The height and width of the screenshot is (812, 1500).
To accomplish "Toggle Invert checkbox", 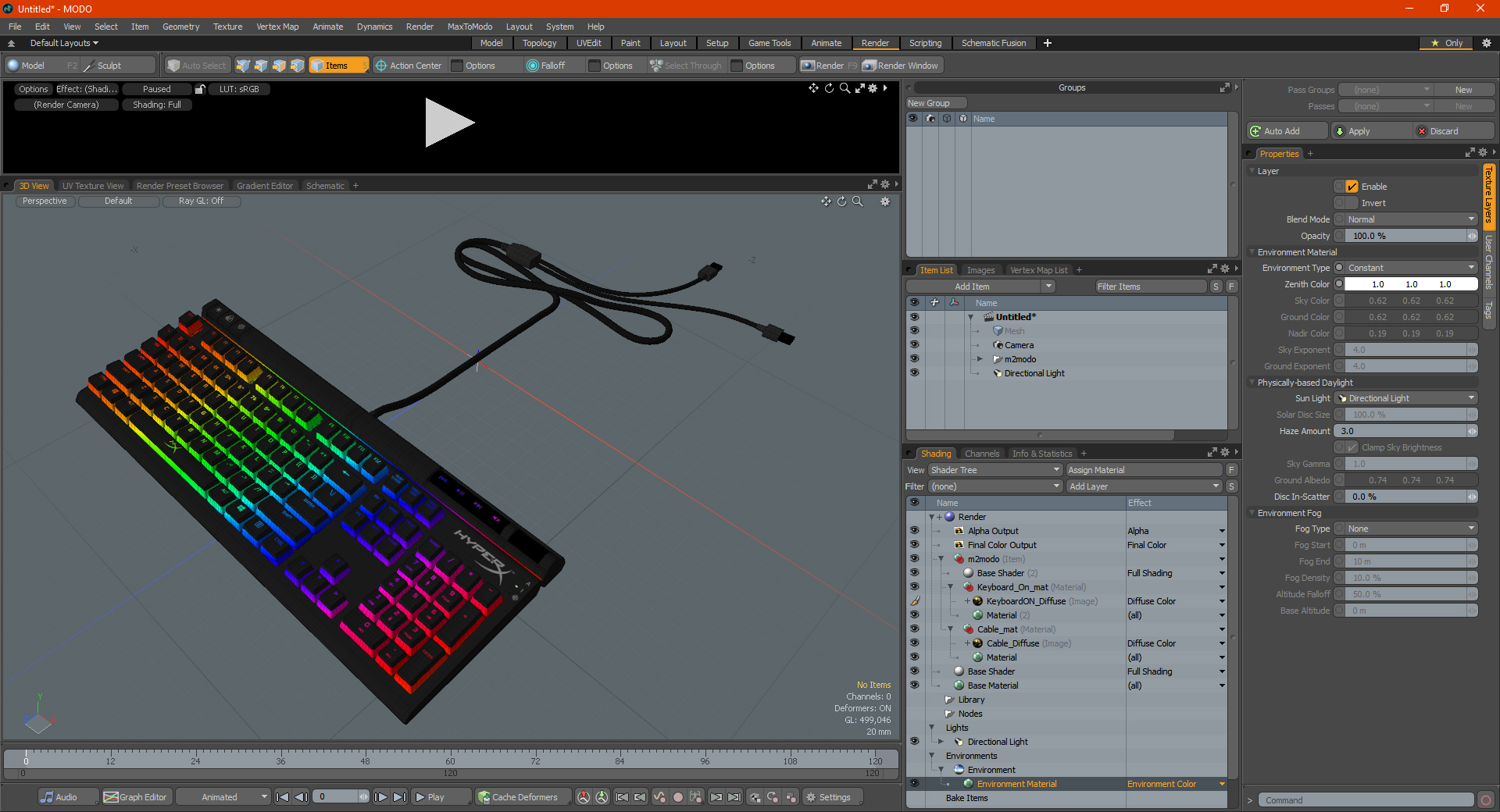I will coord(1352,203).
